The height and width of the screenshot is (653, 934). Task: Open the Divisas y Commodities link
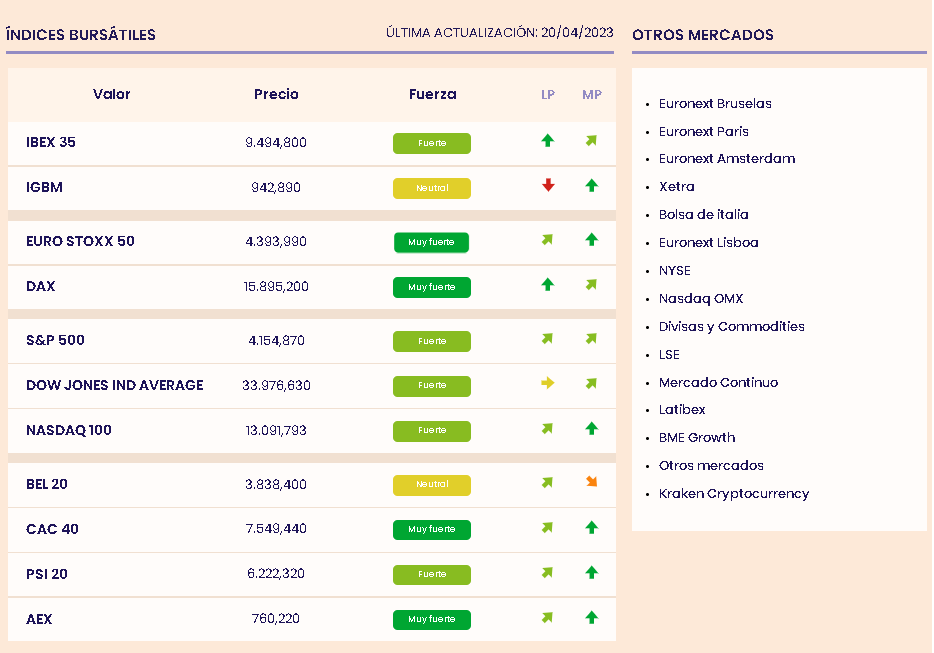point(731,326)
